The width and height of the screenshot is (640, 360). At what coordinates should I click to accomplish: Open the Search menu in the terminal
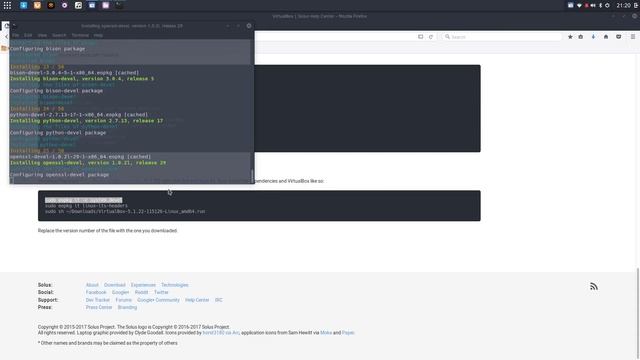[59, 36]
